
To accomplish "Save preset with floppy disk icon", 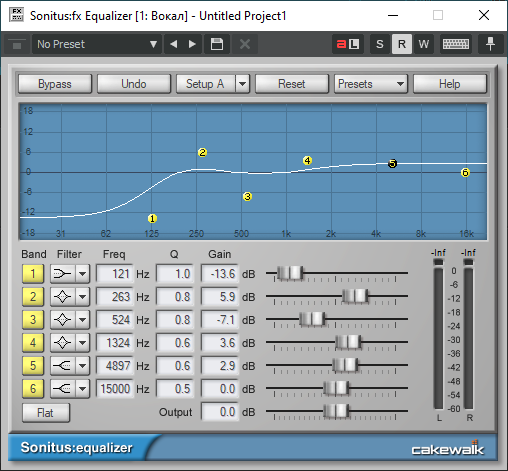I will 217,44.
